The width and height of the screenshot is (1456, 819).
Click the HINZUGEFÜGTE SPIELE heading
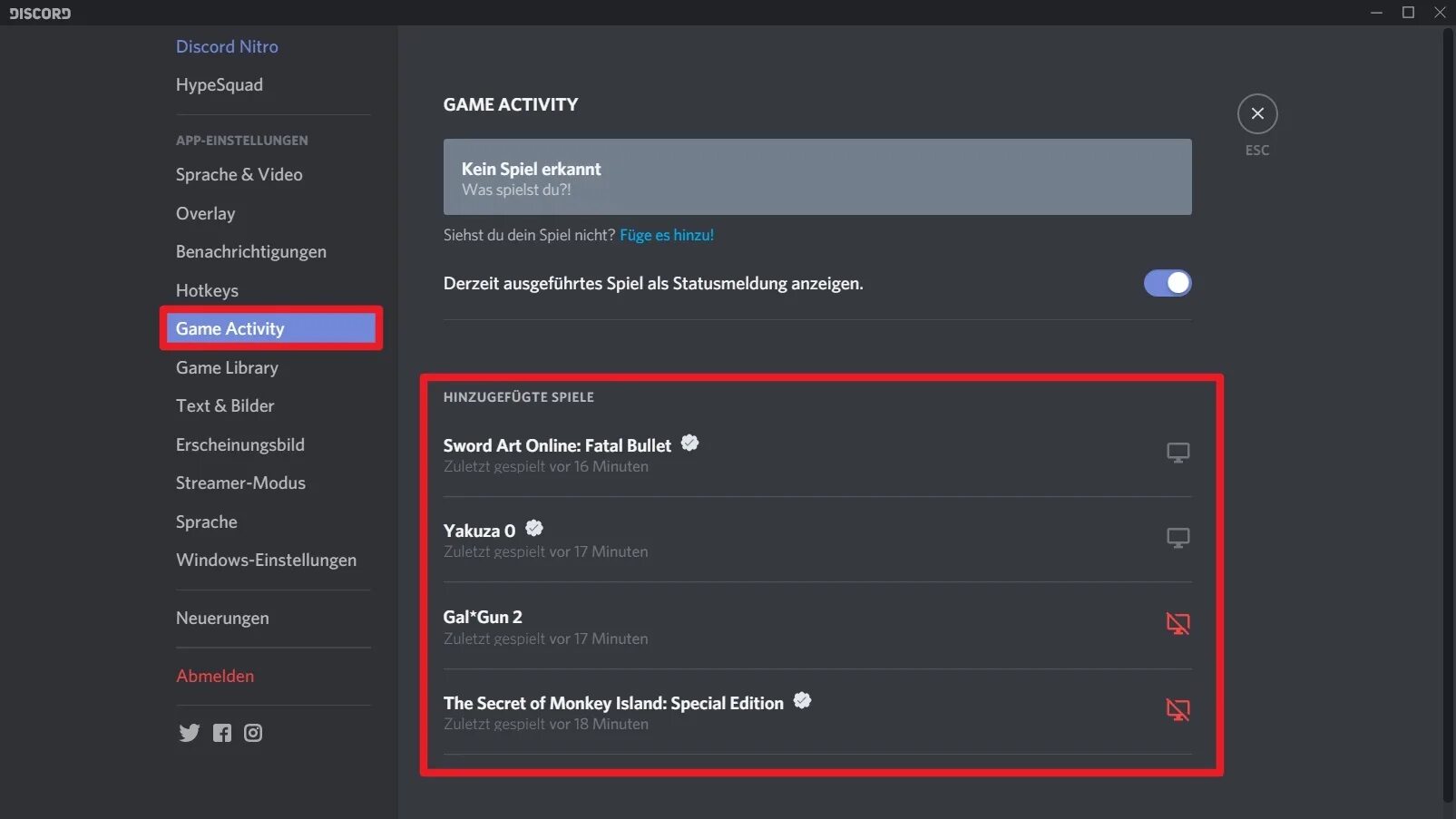coord(519,397)
